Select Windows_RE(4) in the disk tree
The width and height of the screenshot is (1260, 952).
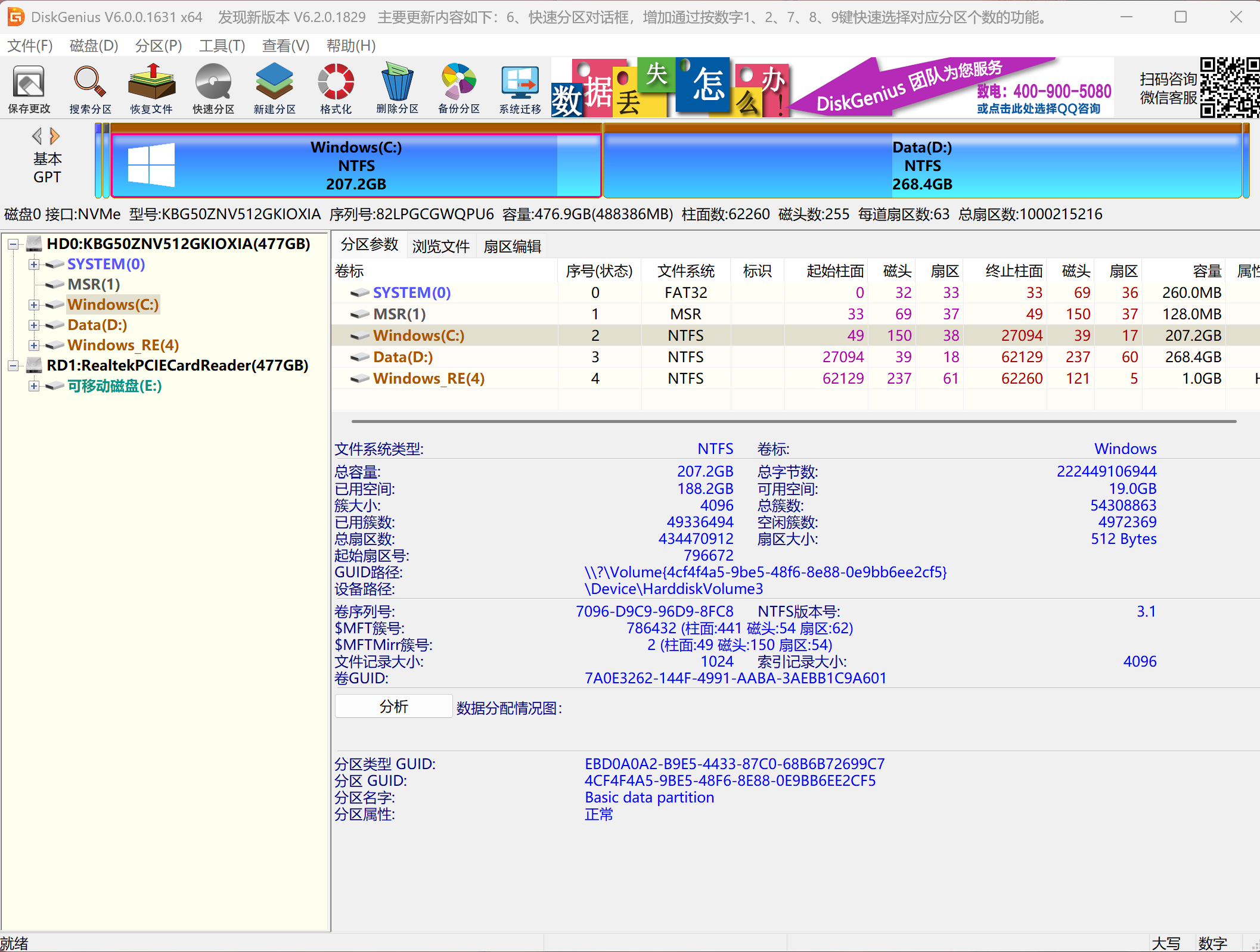coord(123,346)
